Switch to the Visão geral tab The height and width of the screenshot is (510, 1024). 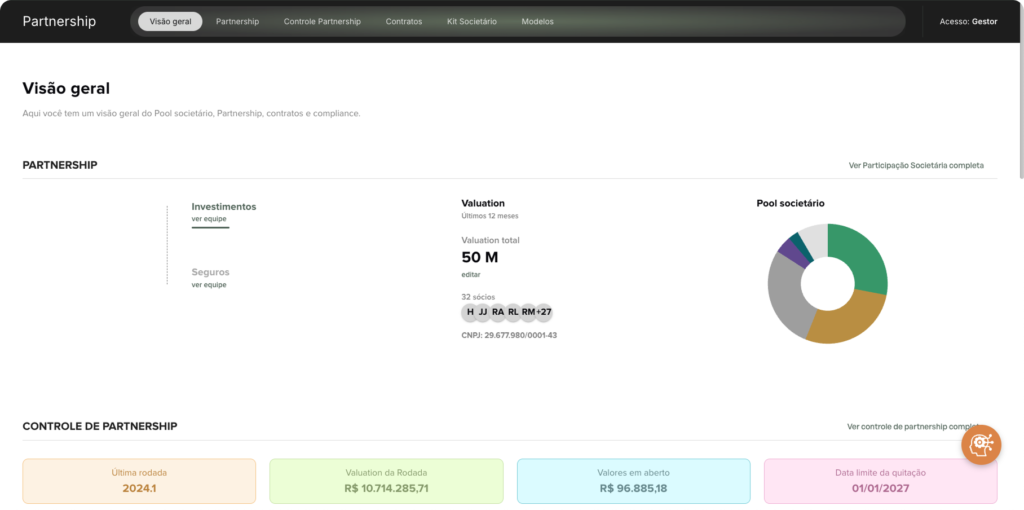[x=170, y=21]
